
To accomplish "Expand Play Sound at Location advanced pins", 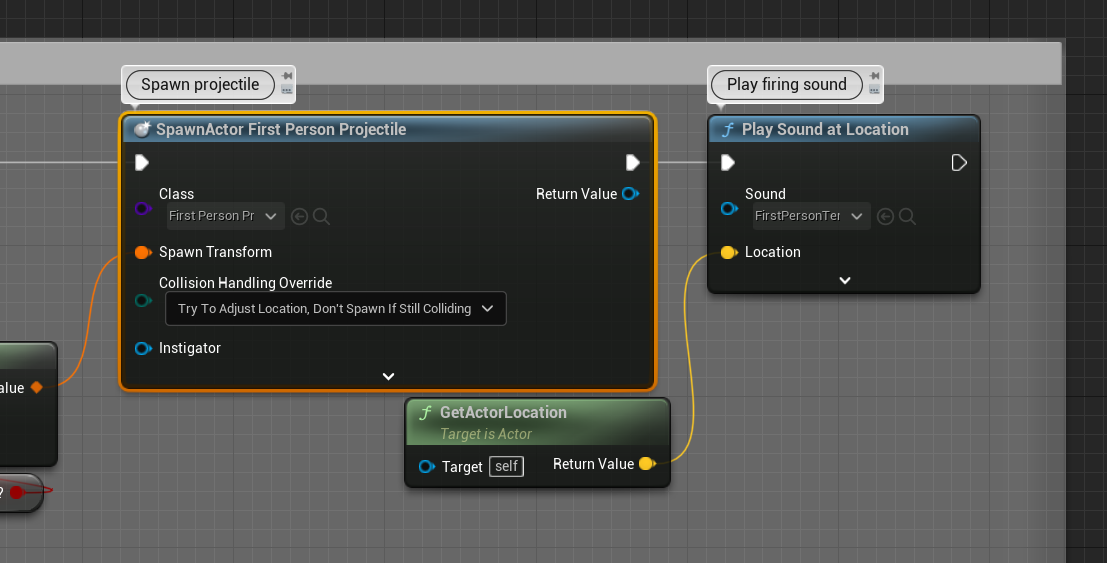I will tap(844, 280).
